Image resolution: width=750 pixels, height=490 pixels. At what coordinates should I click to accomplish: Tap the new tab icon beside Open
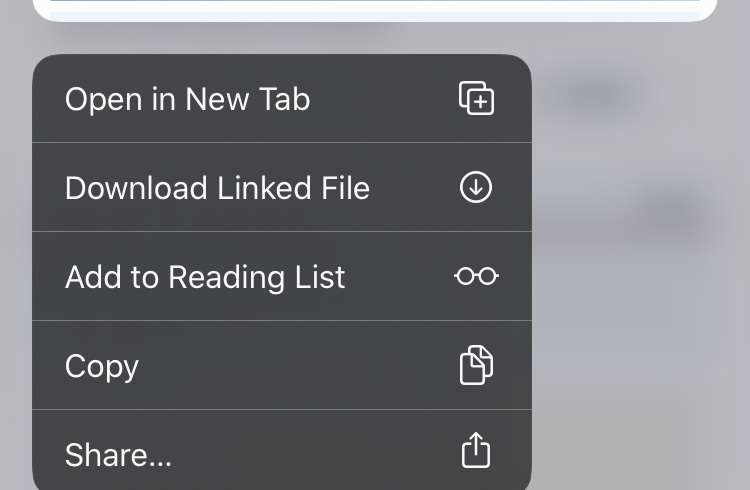coord(476,98)
